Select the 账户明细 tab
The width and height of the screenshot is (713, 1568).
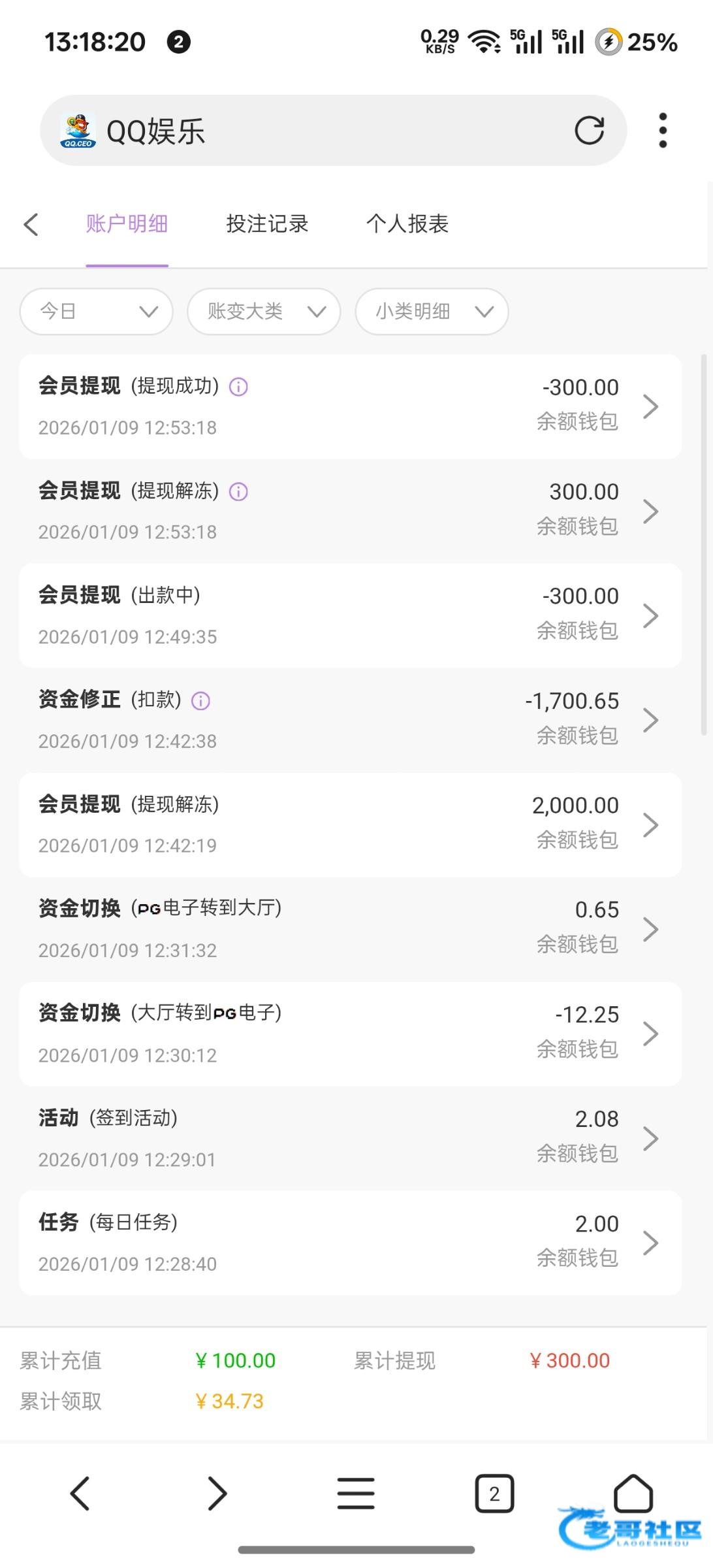point(127,224)
